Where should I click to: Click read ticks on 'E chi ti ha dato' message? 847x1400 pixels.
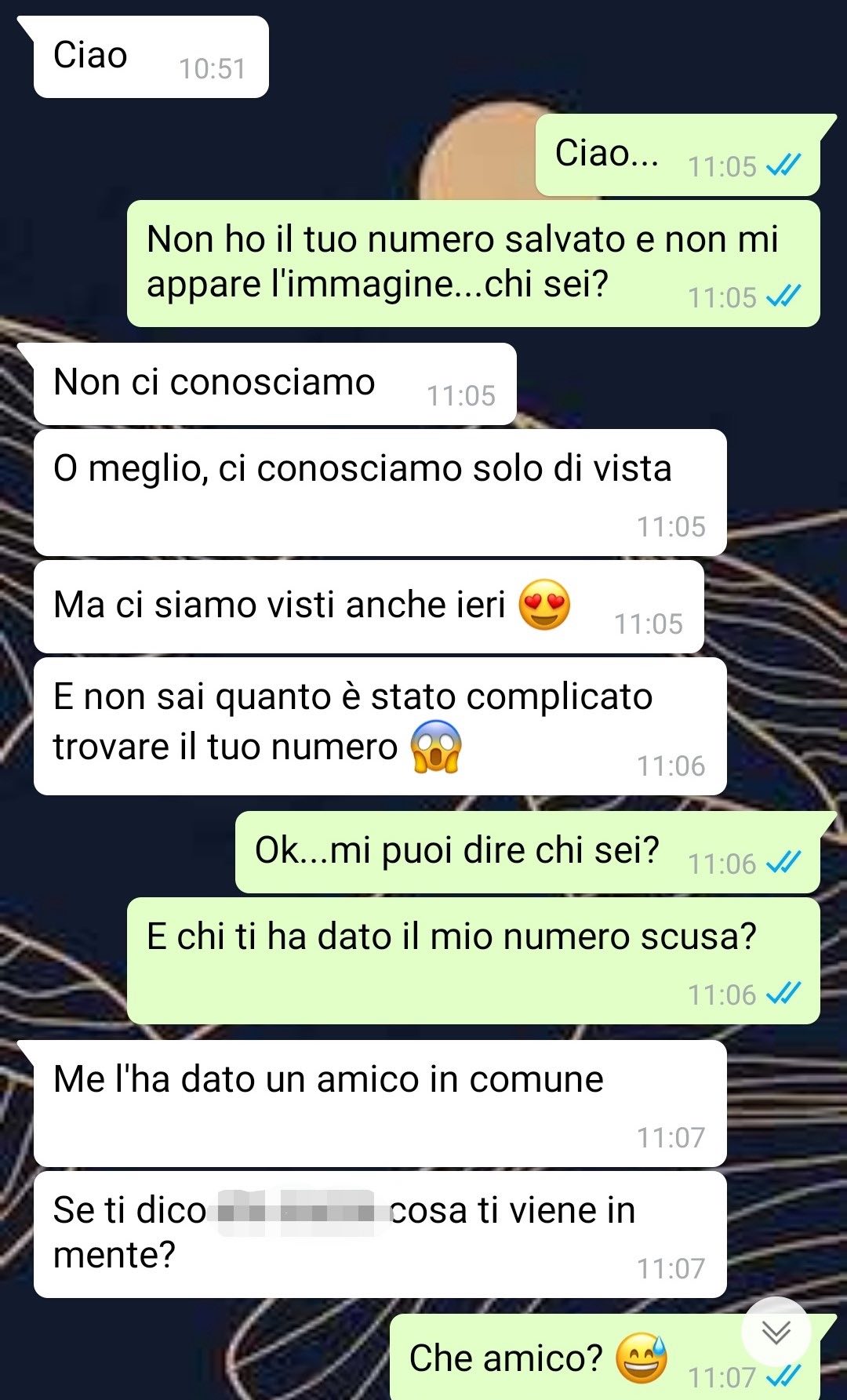[x=783, y=994]
